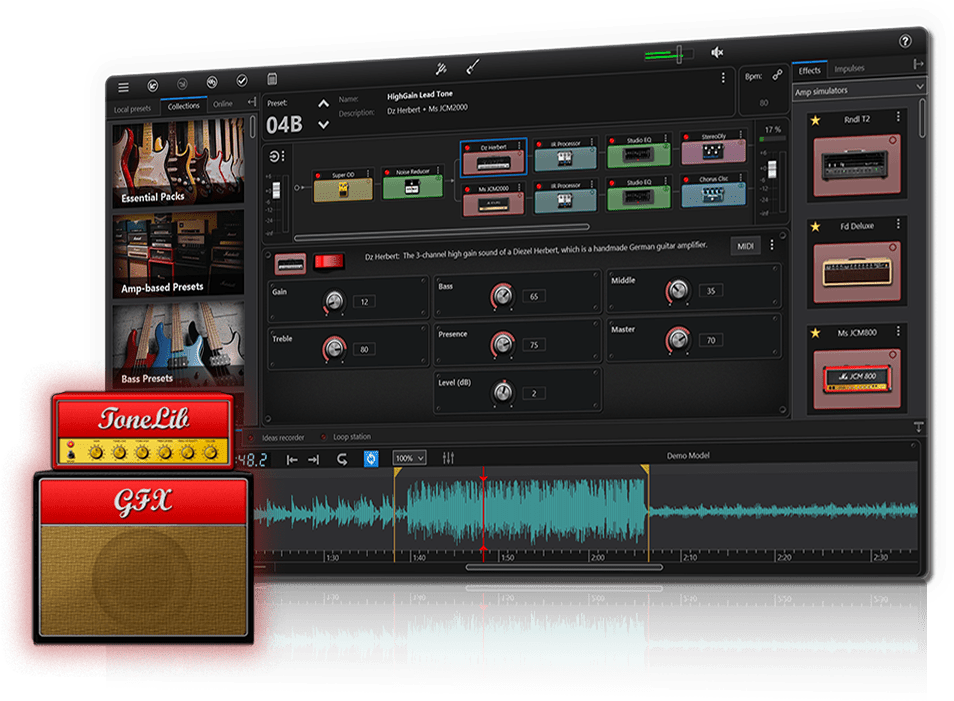Click the guitar icon in top bar
This screenshot has width=954, height=701.
[x=473, y=66]
